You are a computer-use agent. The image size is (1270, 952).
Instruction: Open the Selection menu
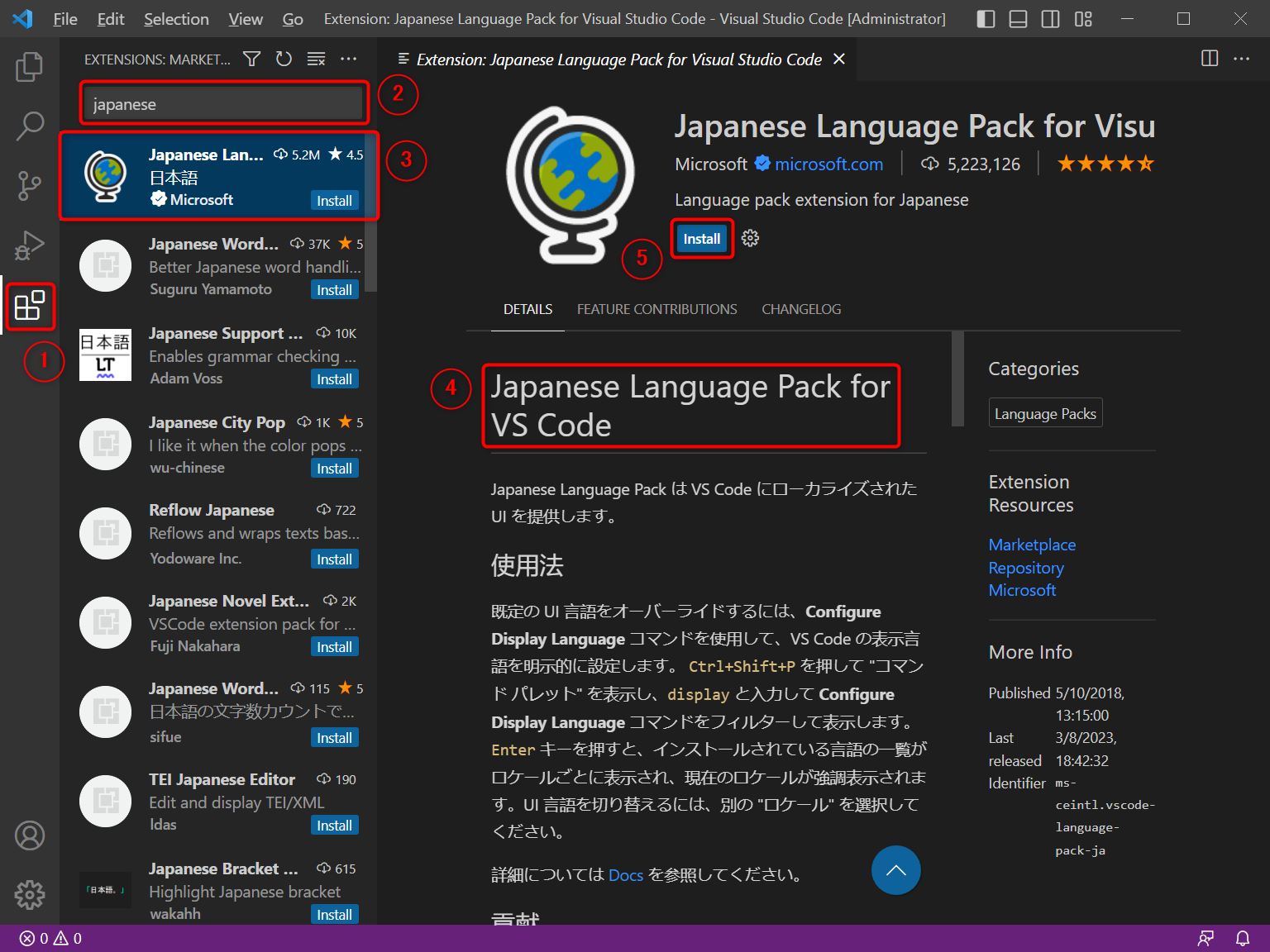pos(176,19)
